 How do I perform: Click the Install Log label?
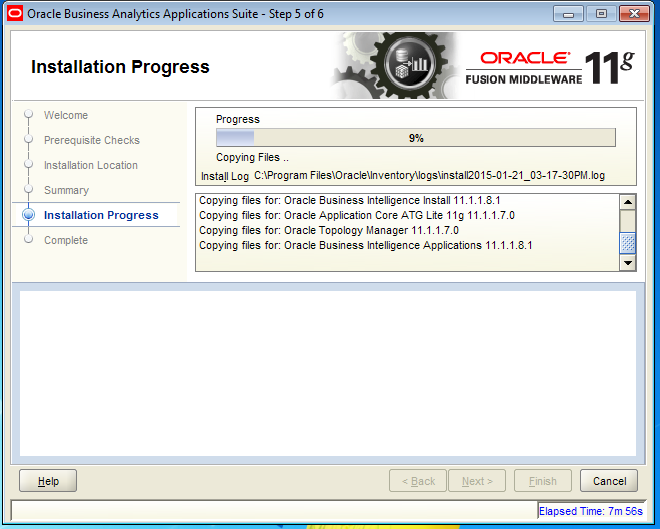(225, 176)
